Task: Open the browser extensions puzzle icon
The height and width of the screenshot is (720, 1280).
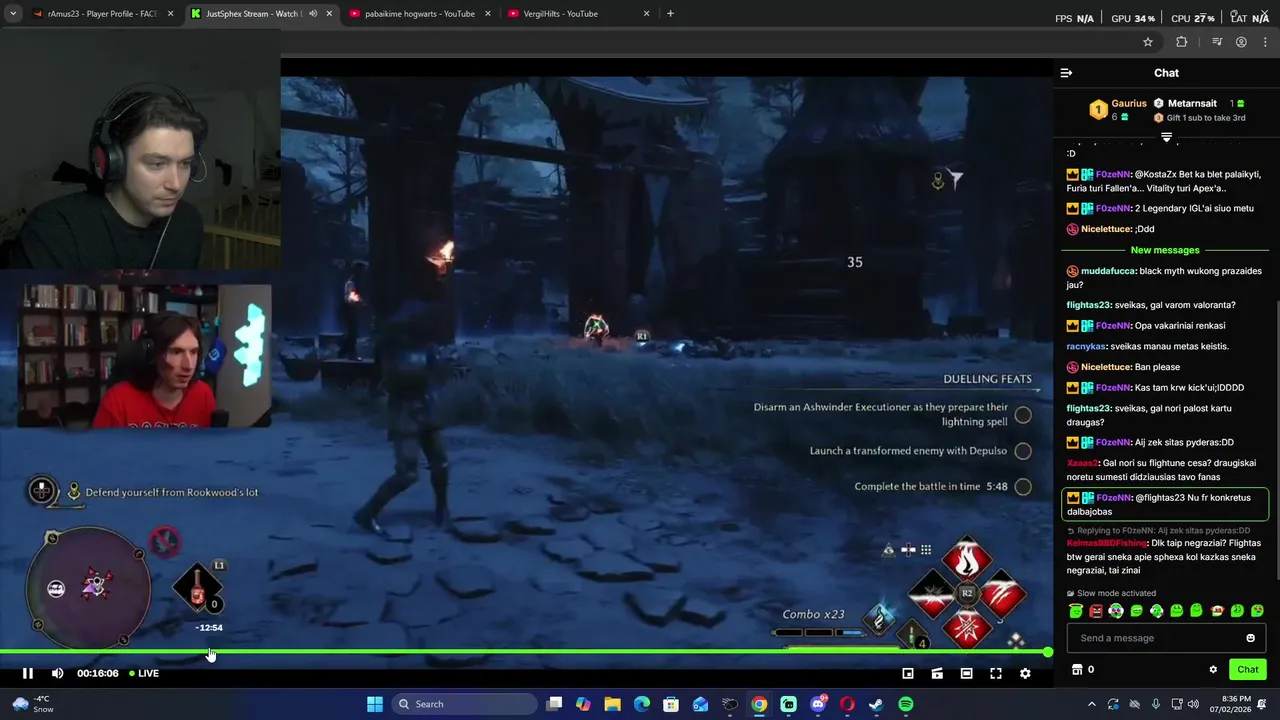Action: coord(1182,42)
